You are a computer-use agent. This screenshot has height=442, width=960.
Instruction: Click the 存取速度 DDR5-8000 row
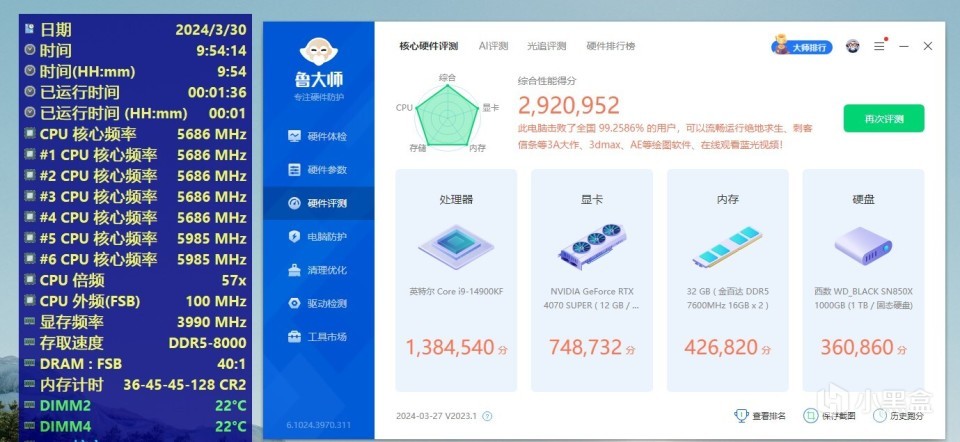tap(135, 342)
